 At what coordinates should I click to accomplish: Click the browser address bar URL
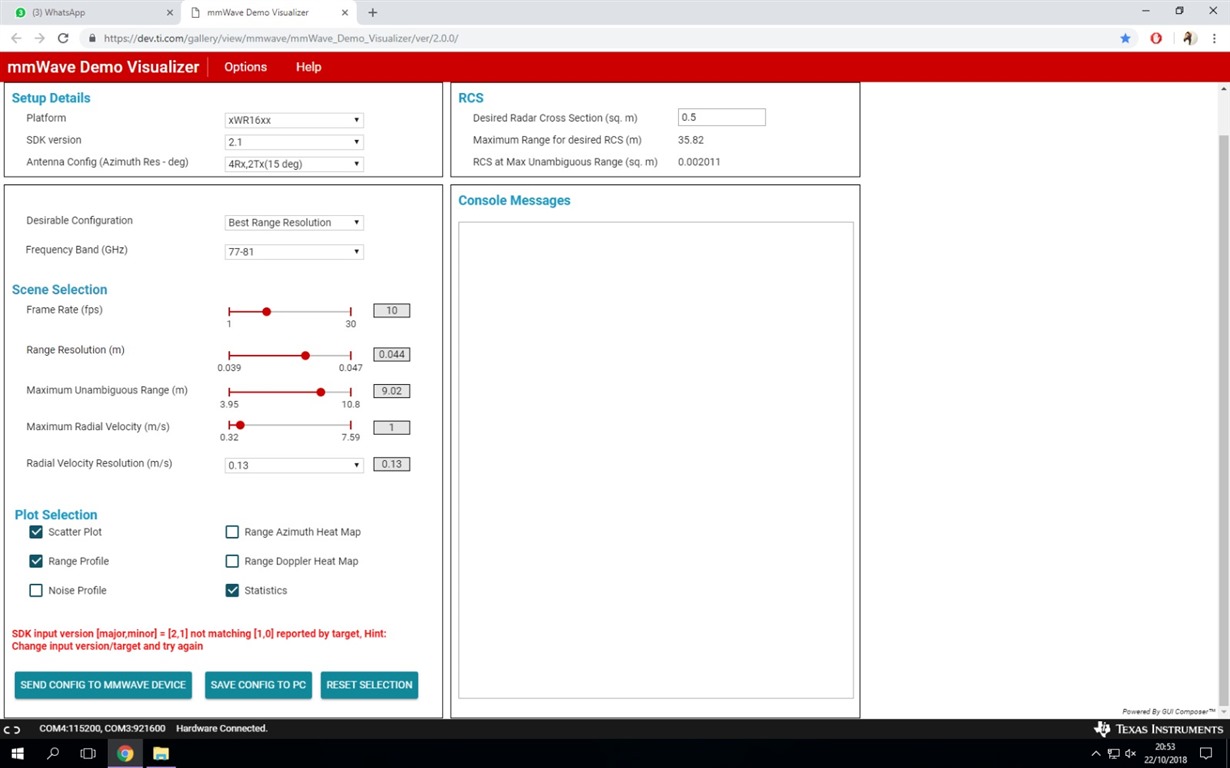281,38
